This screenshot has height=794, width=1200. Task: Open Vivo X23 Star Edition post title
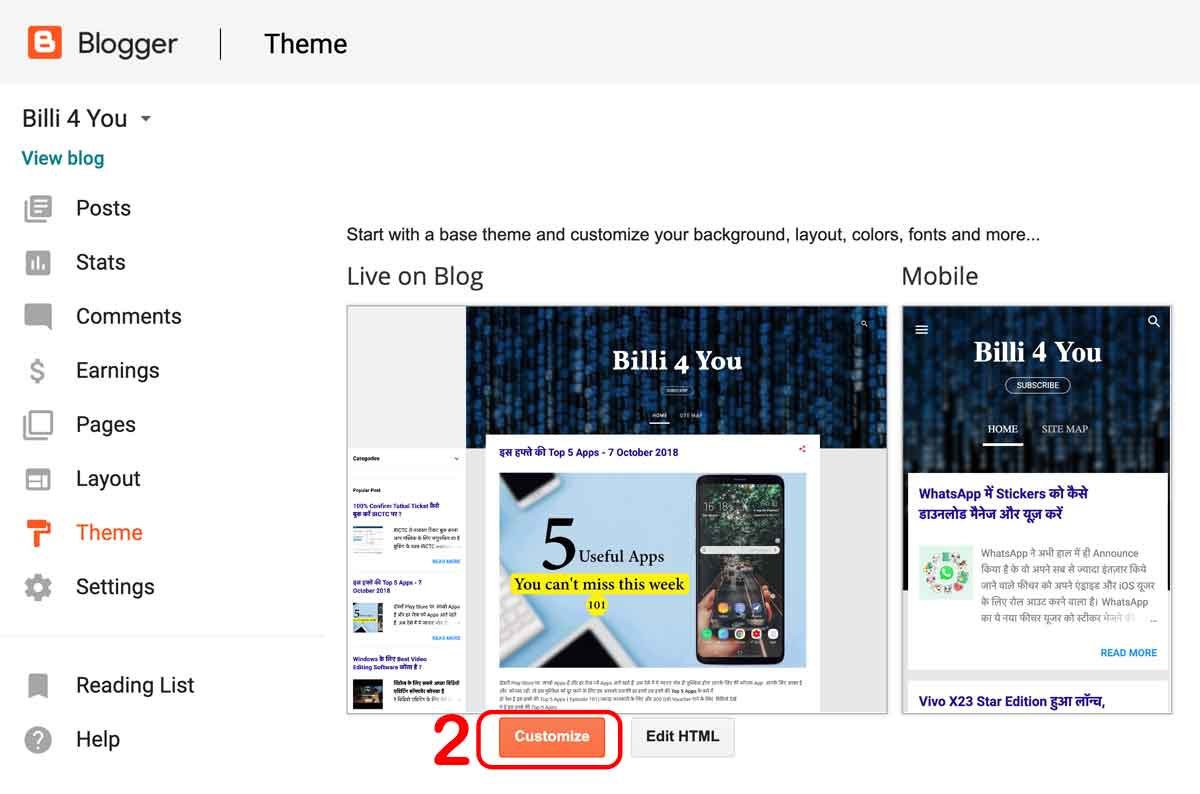pos(1011,701)
